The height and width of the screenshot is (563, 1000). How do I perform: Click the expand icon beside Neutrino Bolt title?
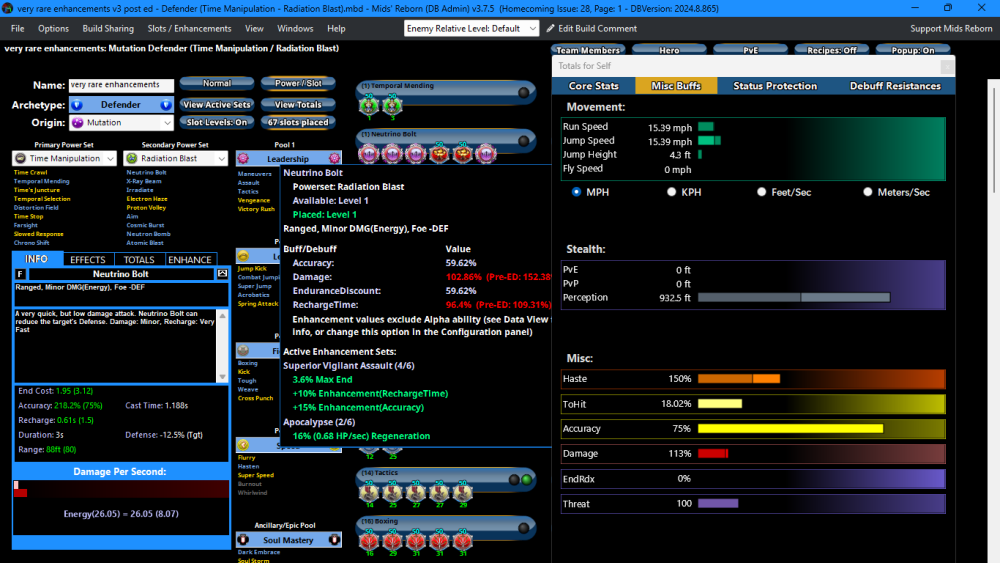tap(222, 273)
